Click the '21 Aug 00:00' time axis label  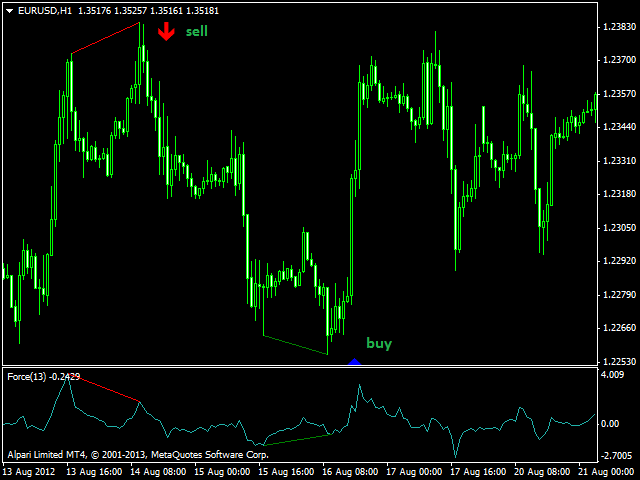(606, 472)
